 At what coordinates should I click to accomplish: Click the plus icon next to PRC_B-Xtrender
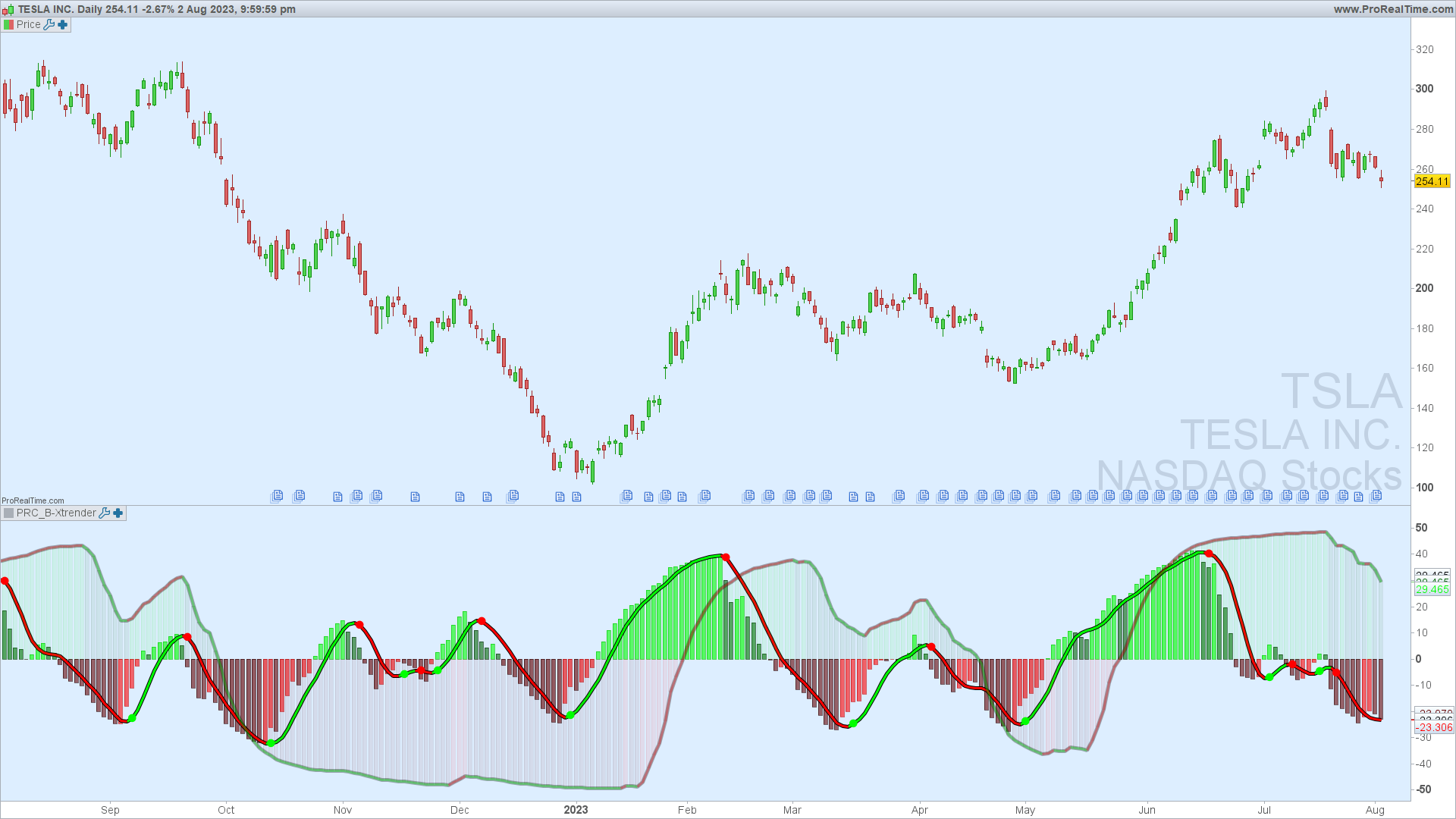click(118, 513)
